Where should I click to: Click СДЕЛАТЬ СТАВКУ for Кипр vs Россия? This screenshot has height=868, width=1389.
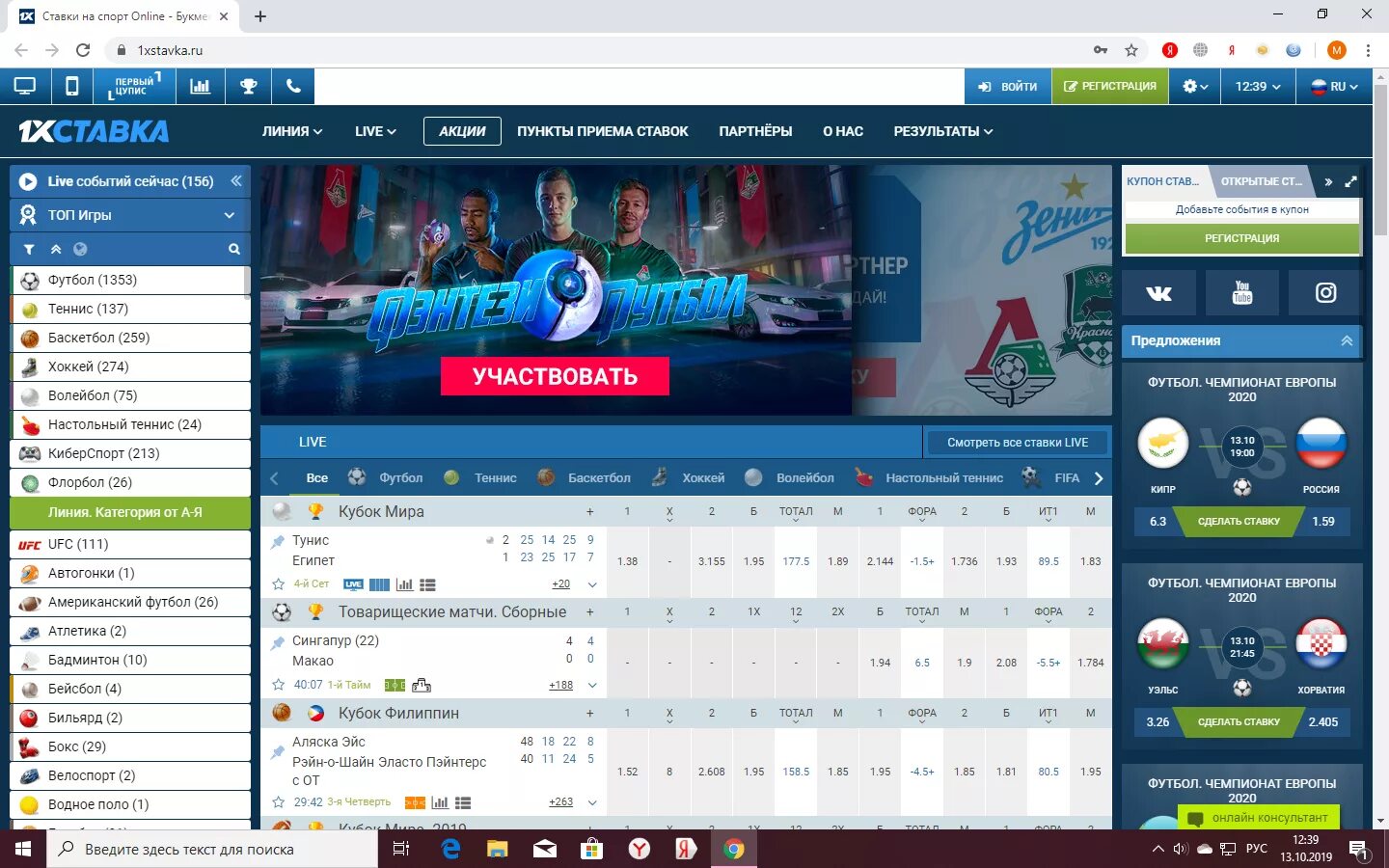click(1239, 522)
